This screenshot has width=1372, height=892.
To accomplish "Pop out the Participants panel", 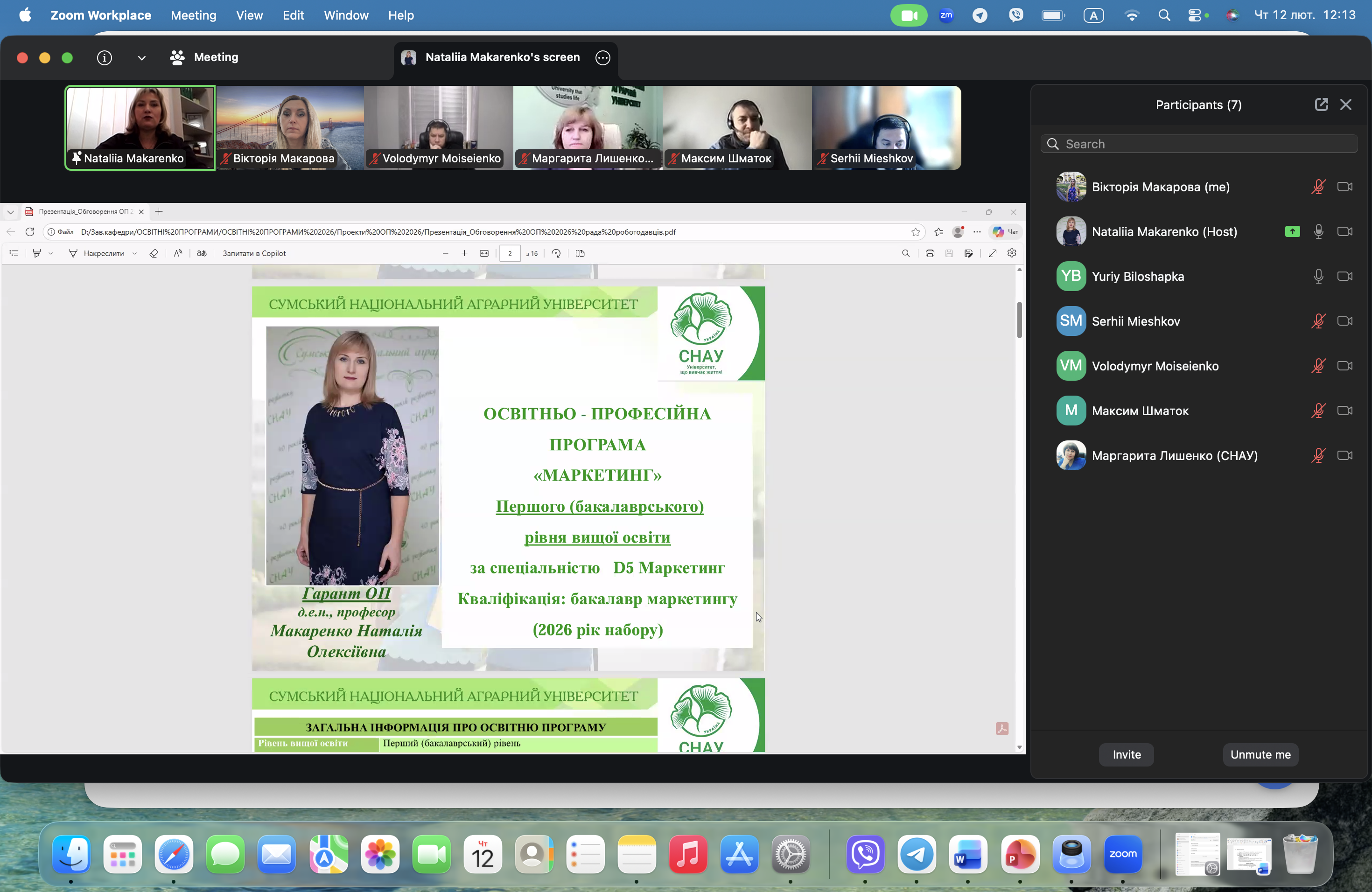I will click(x=1321, y=105).
